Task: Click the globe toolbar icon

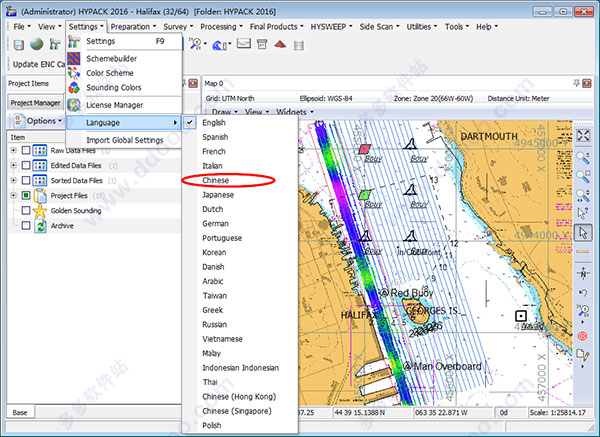Action: click(x=37, y=44)
